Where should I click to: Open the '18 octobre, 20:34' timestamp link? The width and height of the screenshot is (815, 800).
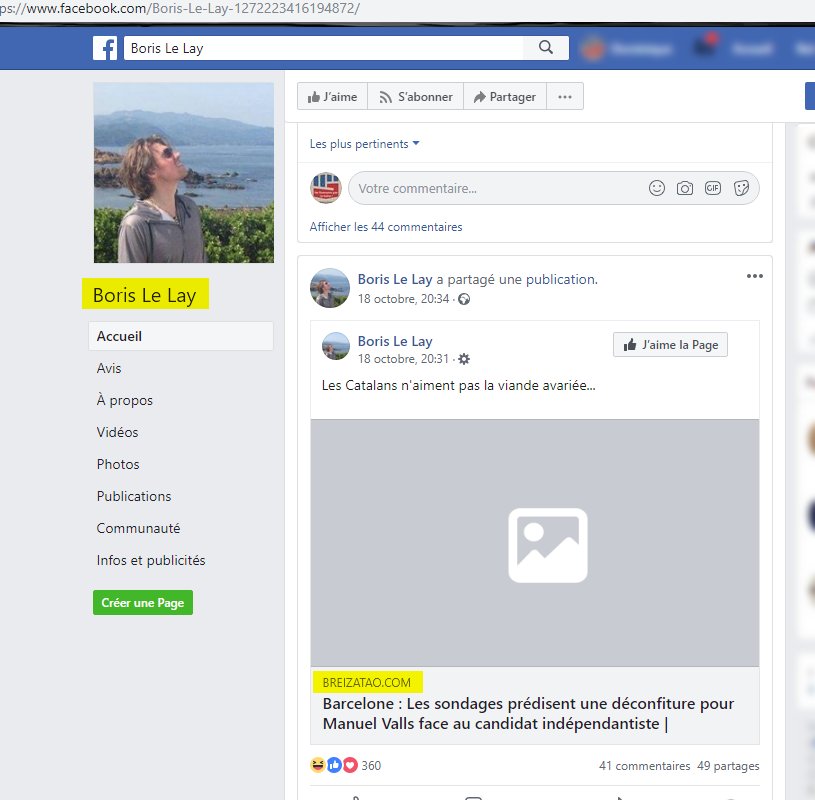click(403, 299)
